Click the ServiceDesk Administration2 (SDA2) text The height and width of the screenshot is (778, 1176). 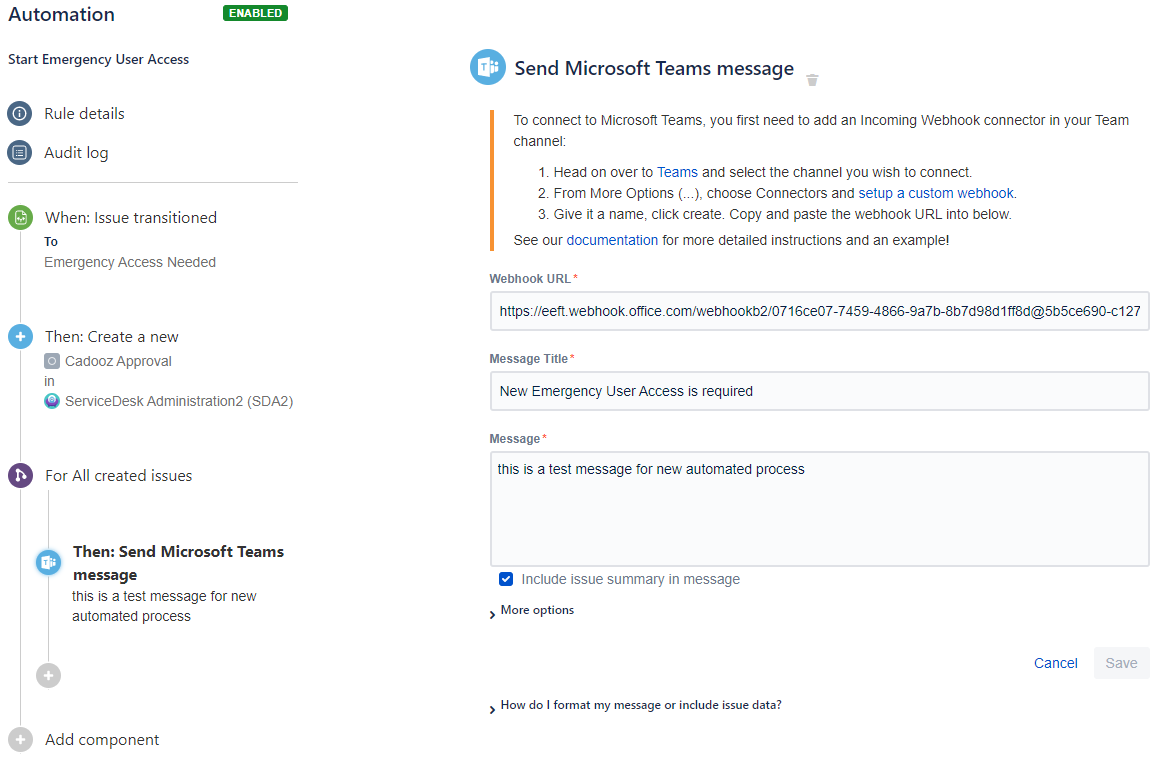point(179,401)
